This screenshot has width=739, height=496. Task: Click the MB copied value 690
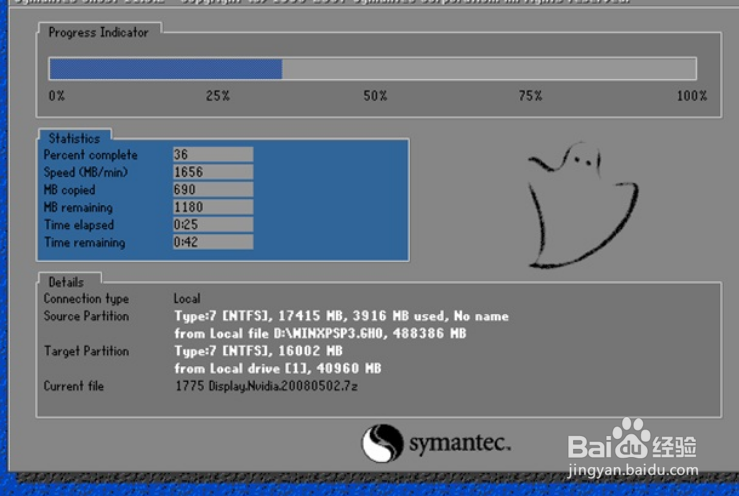[x=213, y=189]
